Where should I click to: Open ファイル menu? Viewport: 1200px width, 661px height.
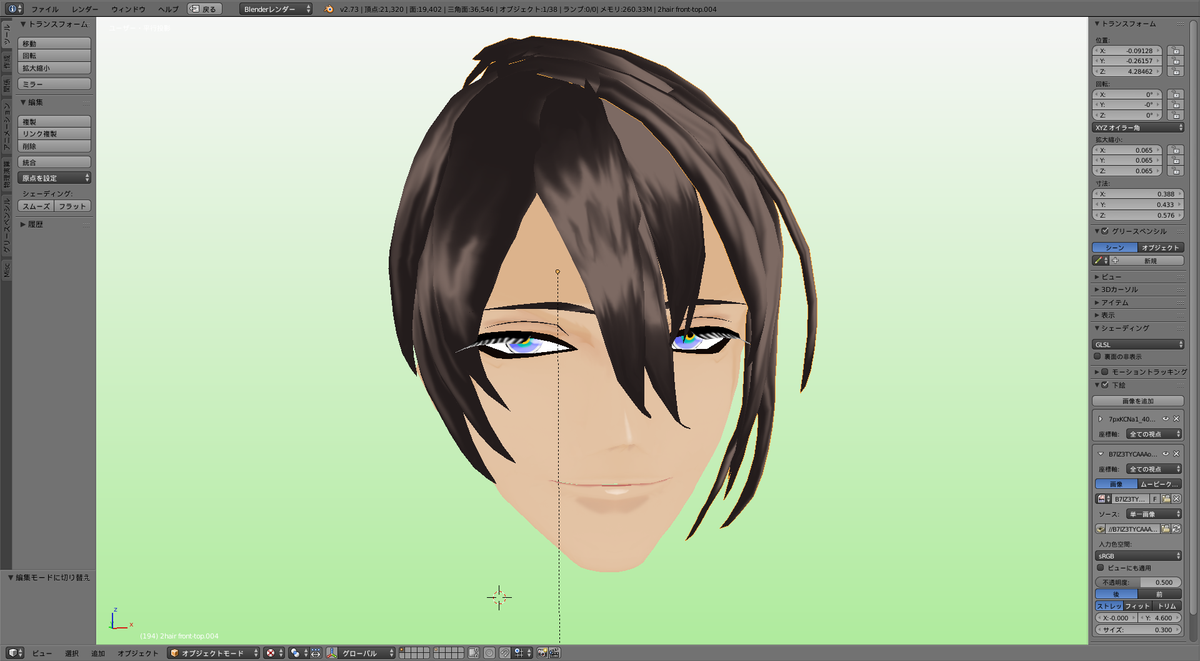(x=45, y=8)
